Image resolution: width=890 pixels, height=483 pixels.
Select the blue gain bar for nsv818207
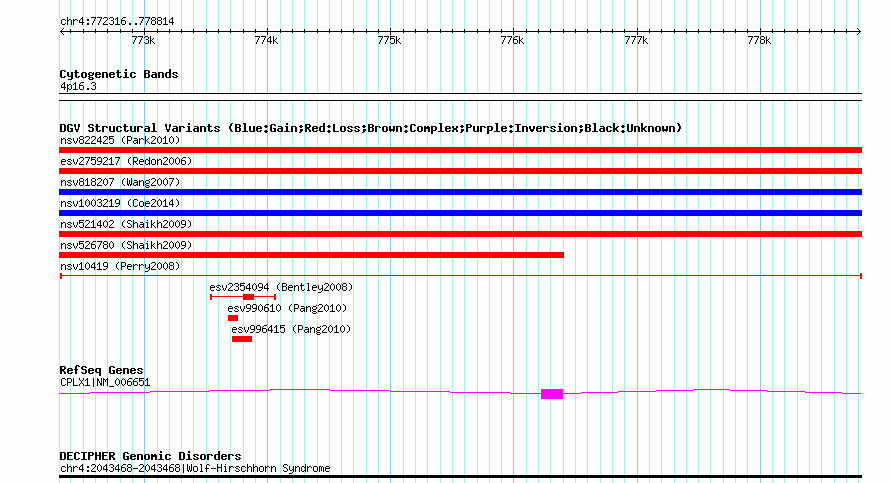460,192
